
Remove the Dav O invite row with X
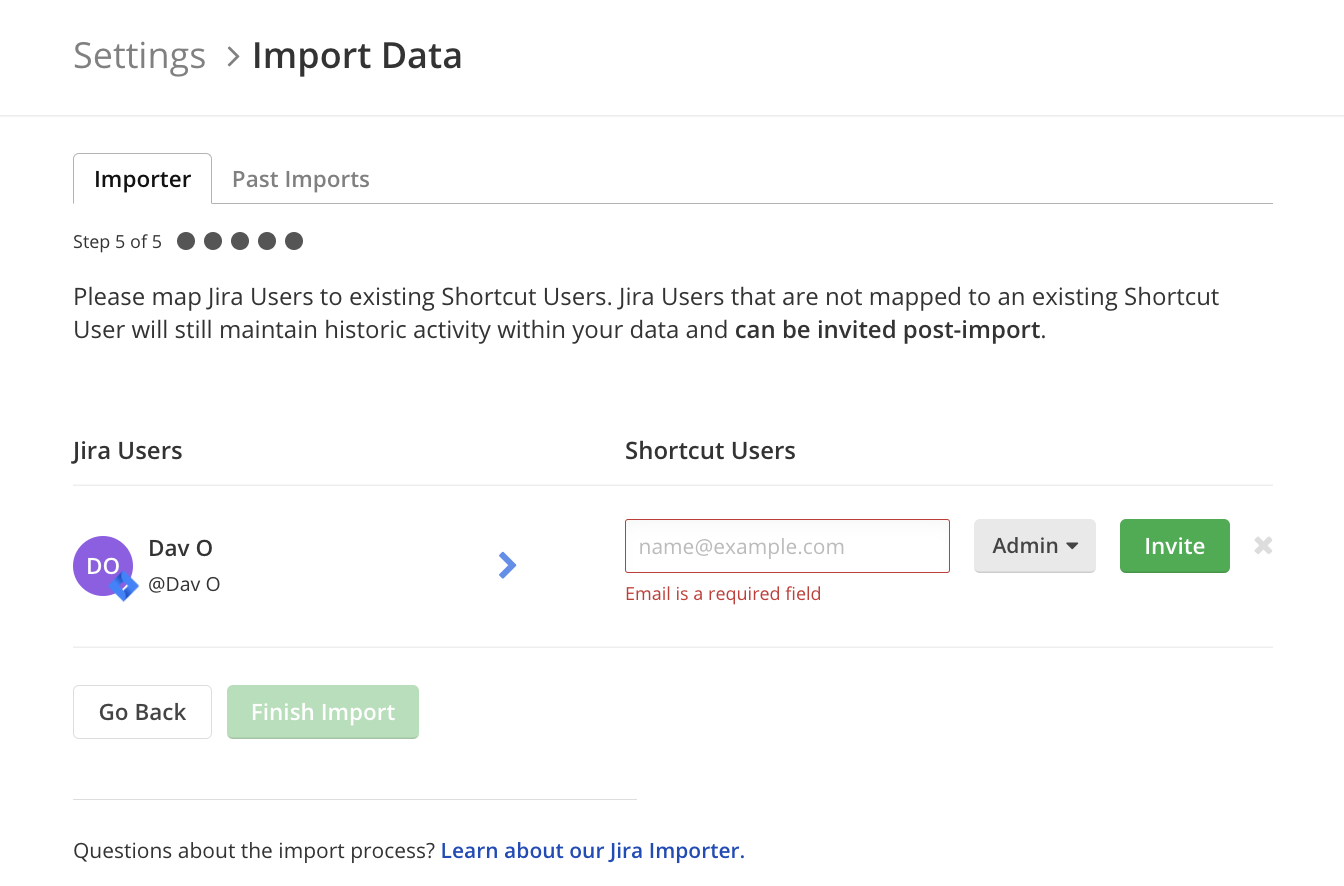[1263, 545]
